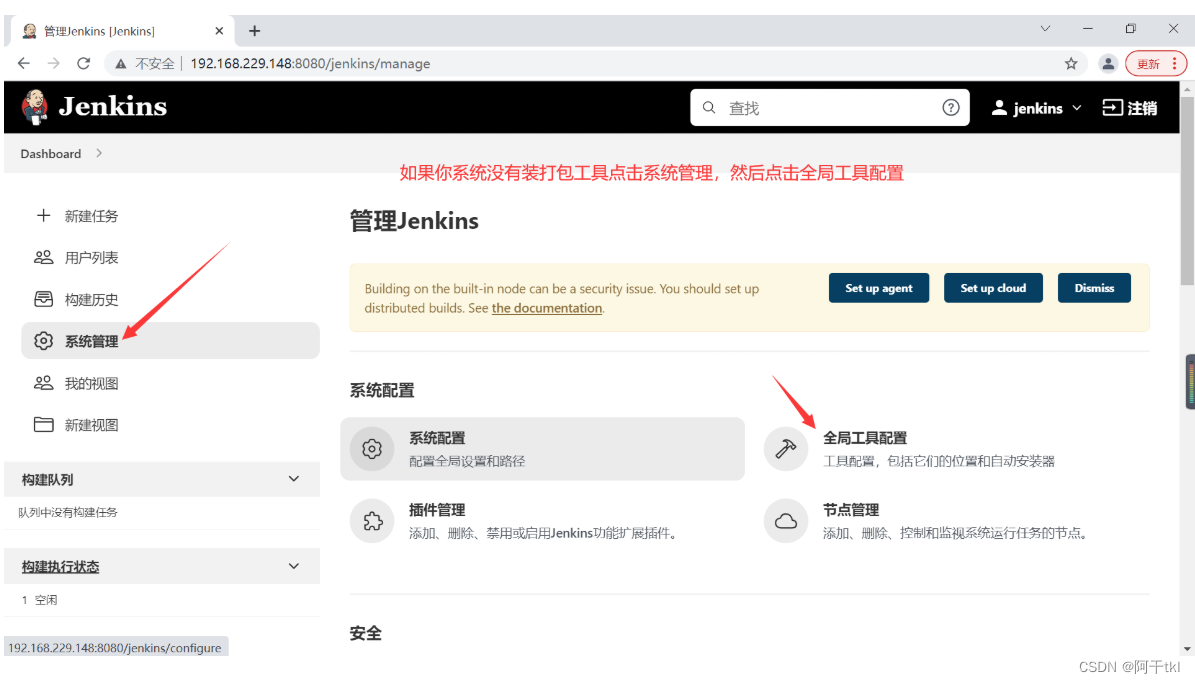Image resolution: width=1195 pixels, height=683 pixels.
Task: Click the 构建历史 history icon
Action: pos(43,299)
